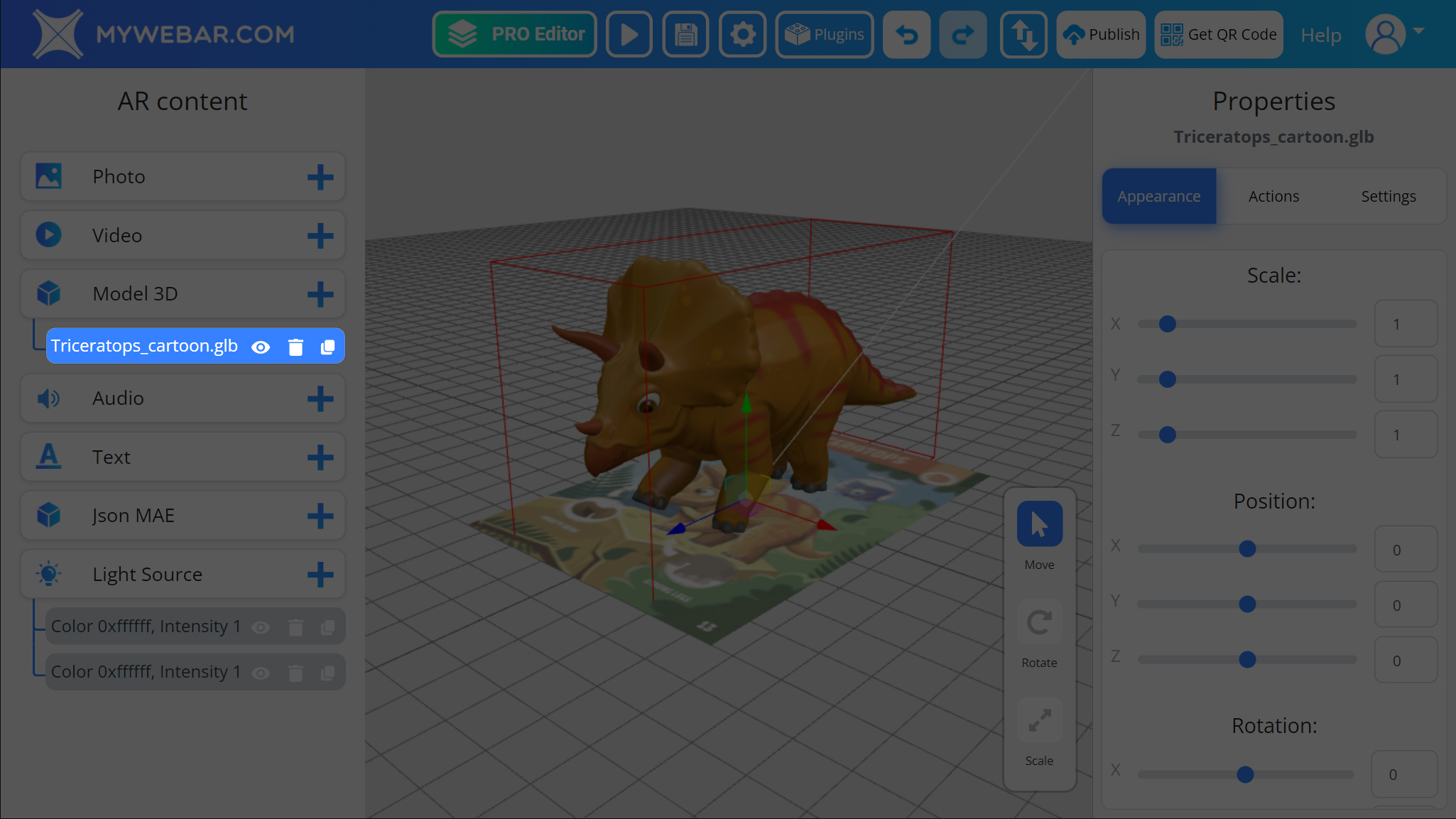The height and width of the screenshot is (819, 1456).
Task: Add a Light Source using plus button
Action: [320, 574]
